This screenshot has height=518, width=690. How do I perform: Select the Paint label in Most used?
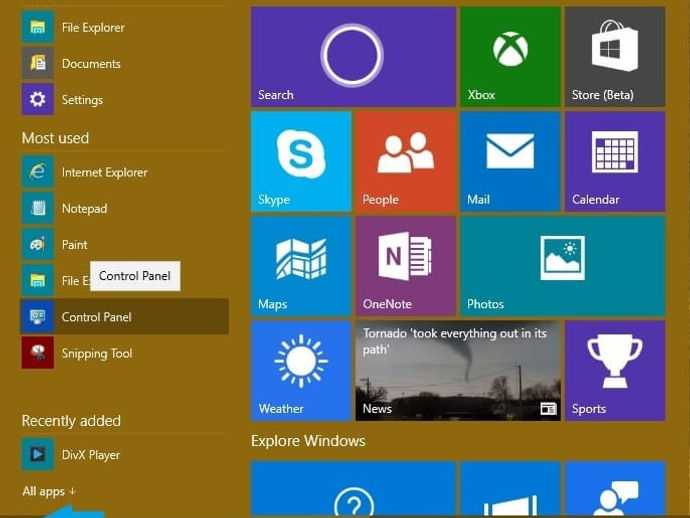74,244
